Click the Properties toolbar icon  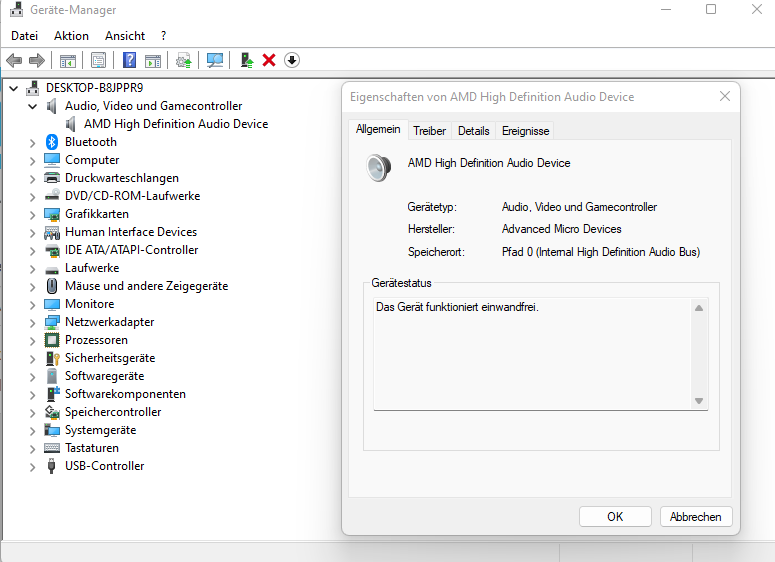point(98,60)
